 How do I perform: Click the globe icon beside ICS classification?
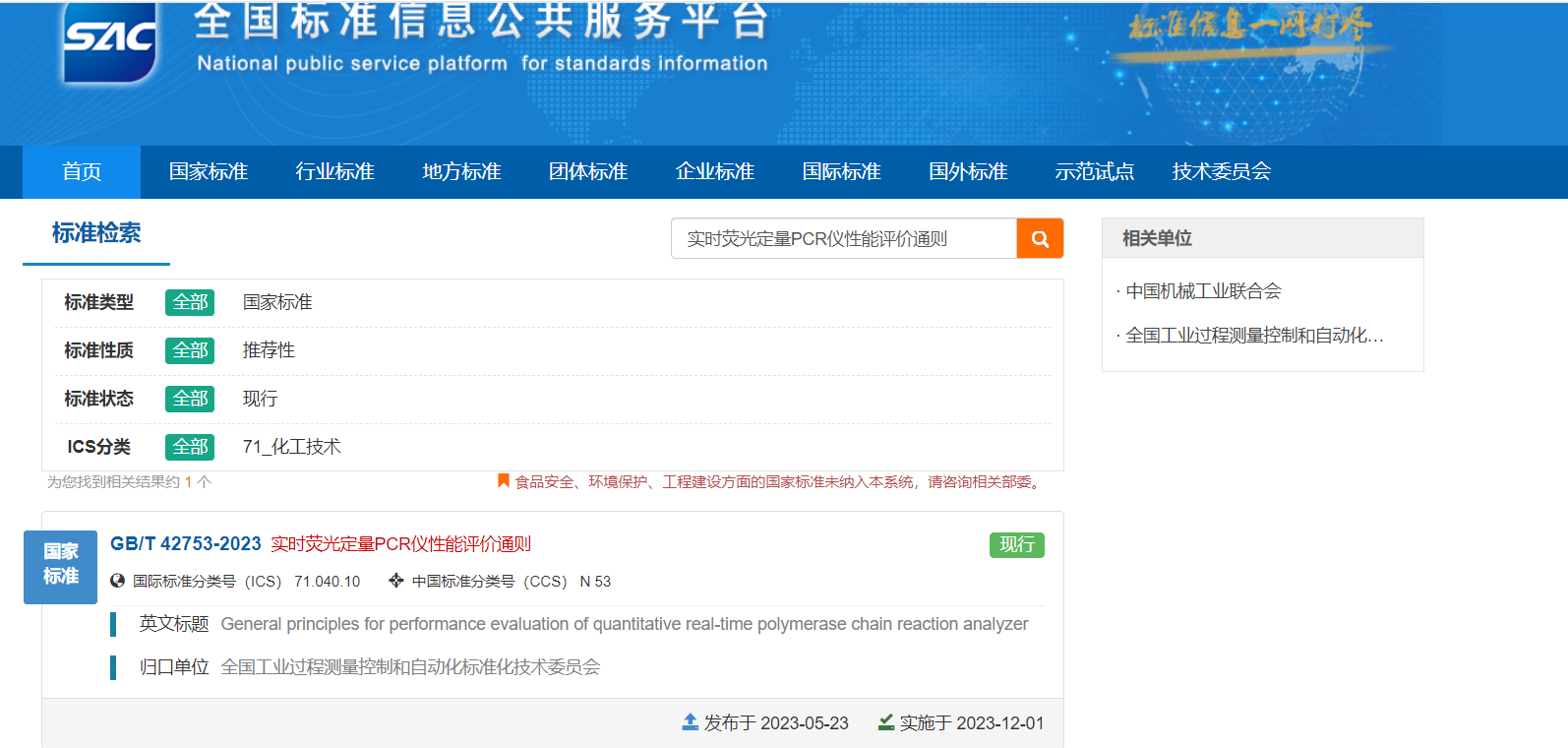[x=118, y=581]
